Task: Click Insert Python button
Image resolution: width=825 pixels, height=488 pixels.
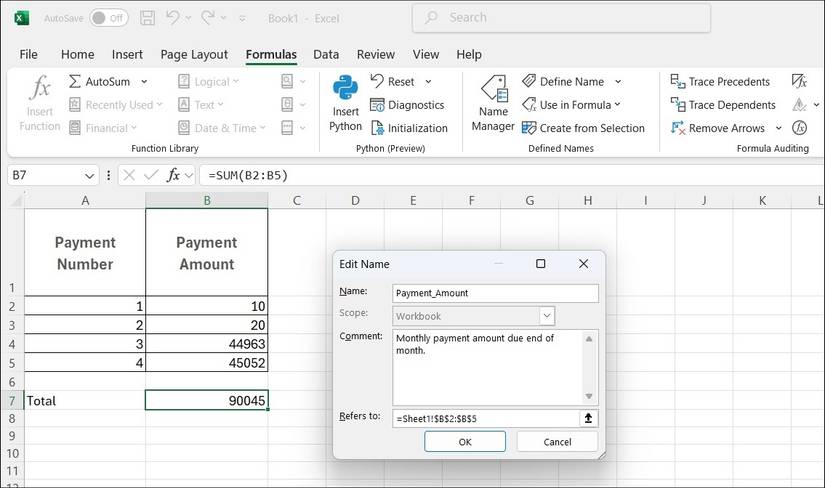Action: coord(345,103)
